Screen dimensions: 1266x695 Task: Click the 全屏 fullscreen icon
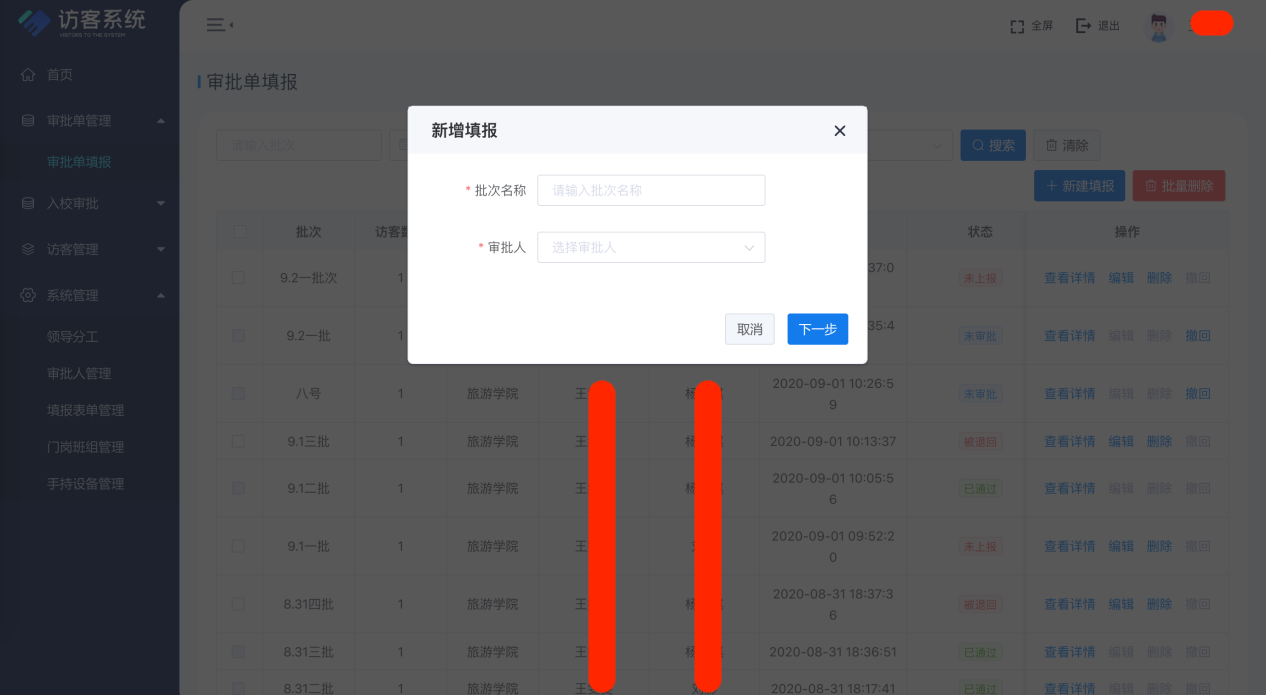(x=1017, y=26)
